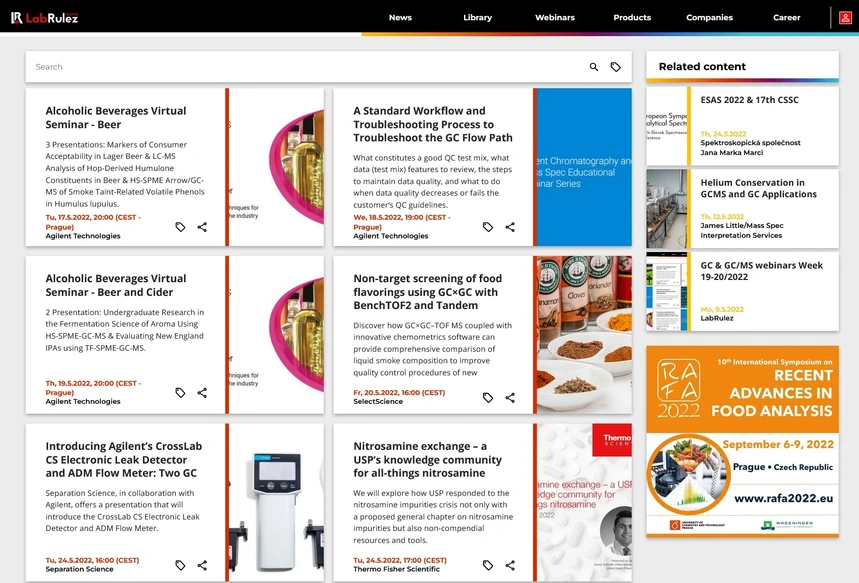
Task: Click the ESAS 2022 thumbnail image
Action: [x=666, y=126]
